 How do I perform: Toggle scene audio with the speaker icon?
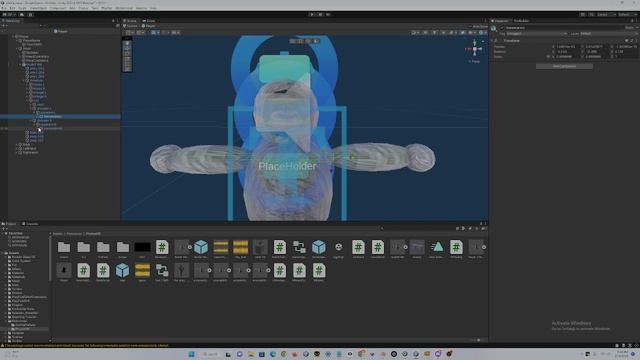coord(443,32)
